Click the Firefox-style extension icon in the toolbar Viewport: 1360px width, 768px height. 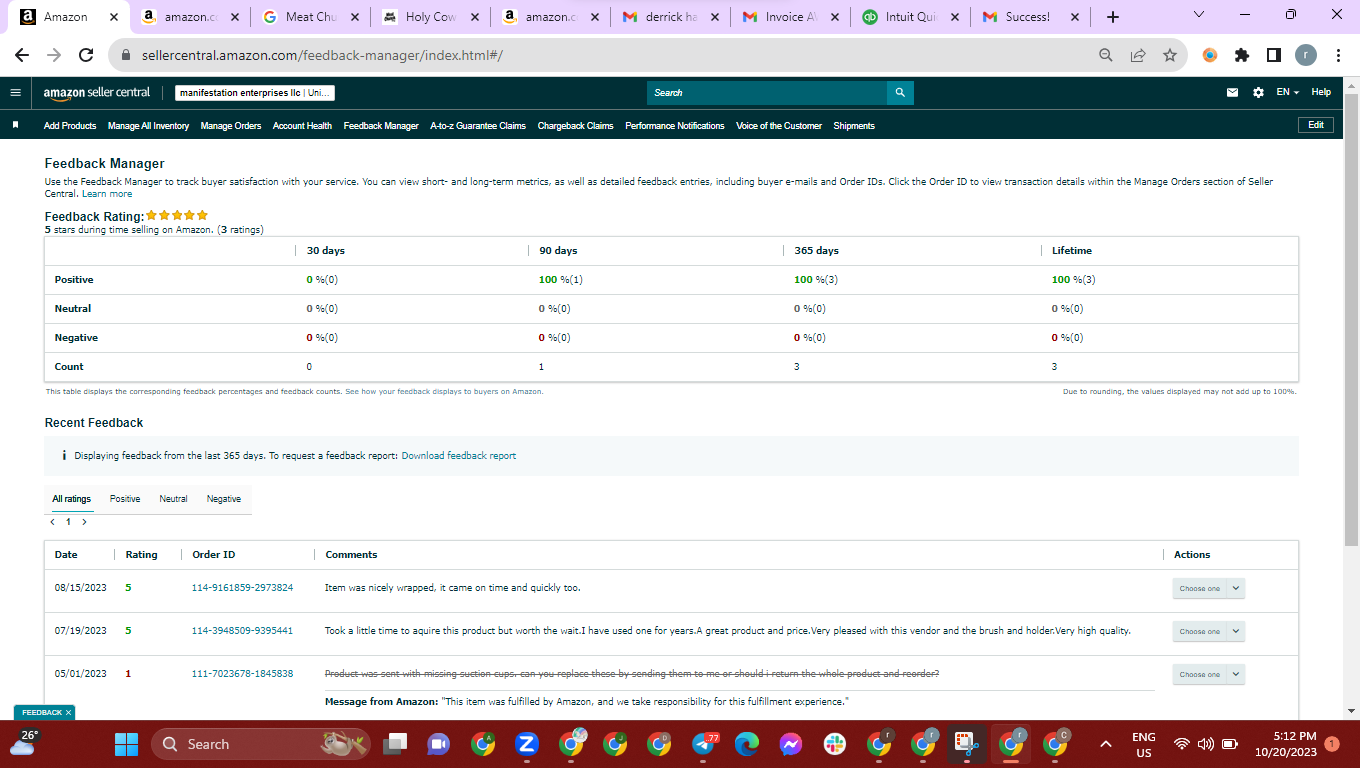coord(1210,55)
